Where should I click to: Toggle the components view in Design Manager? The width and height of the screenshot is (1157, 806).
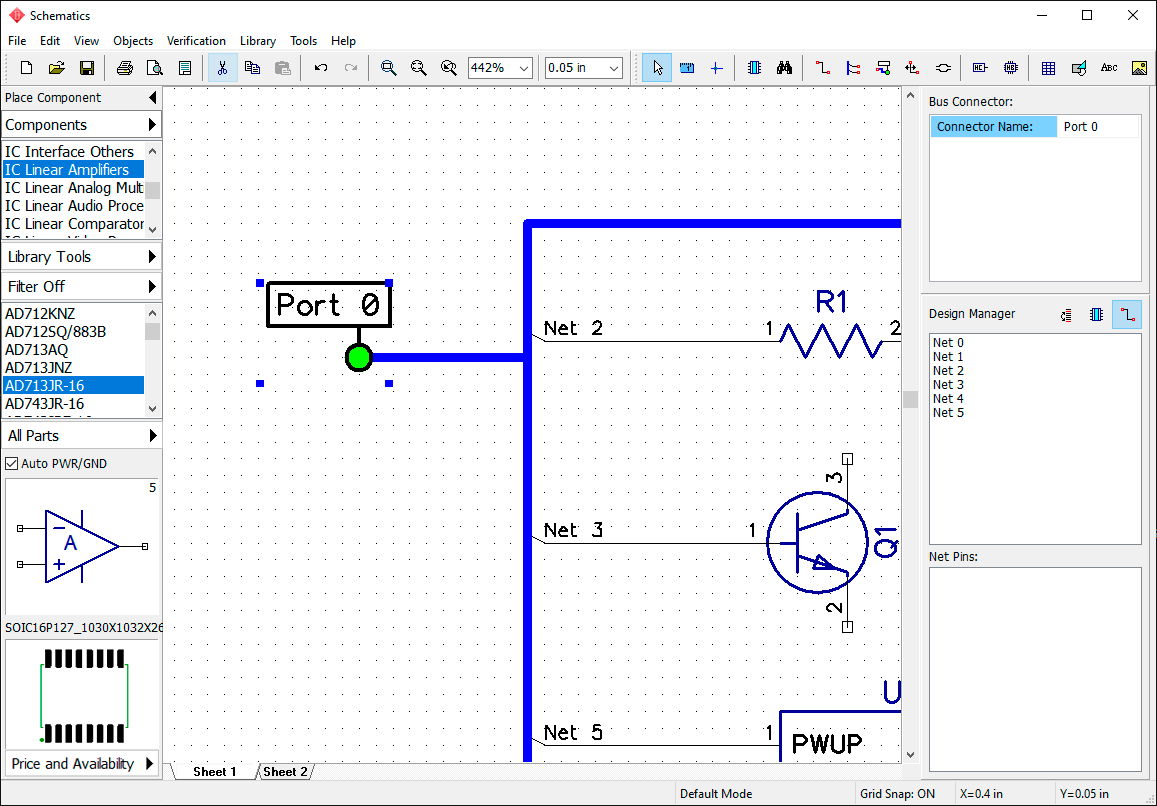point(1096,314)
